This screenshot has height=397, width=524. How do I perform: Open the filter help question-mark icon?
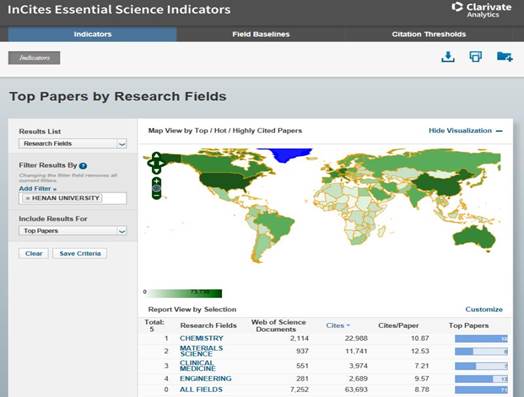pos(83,165)
